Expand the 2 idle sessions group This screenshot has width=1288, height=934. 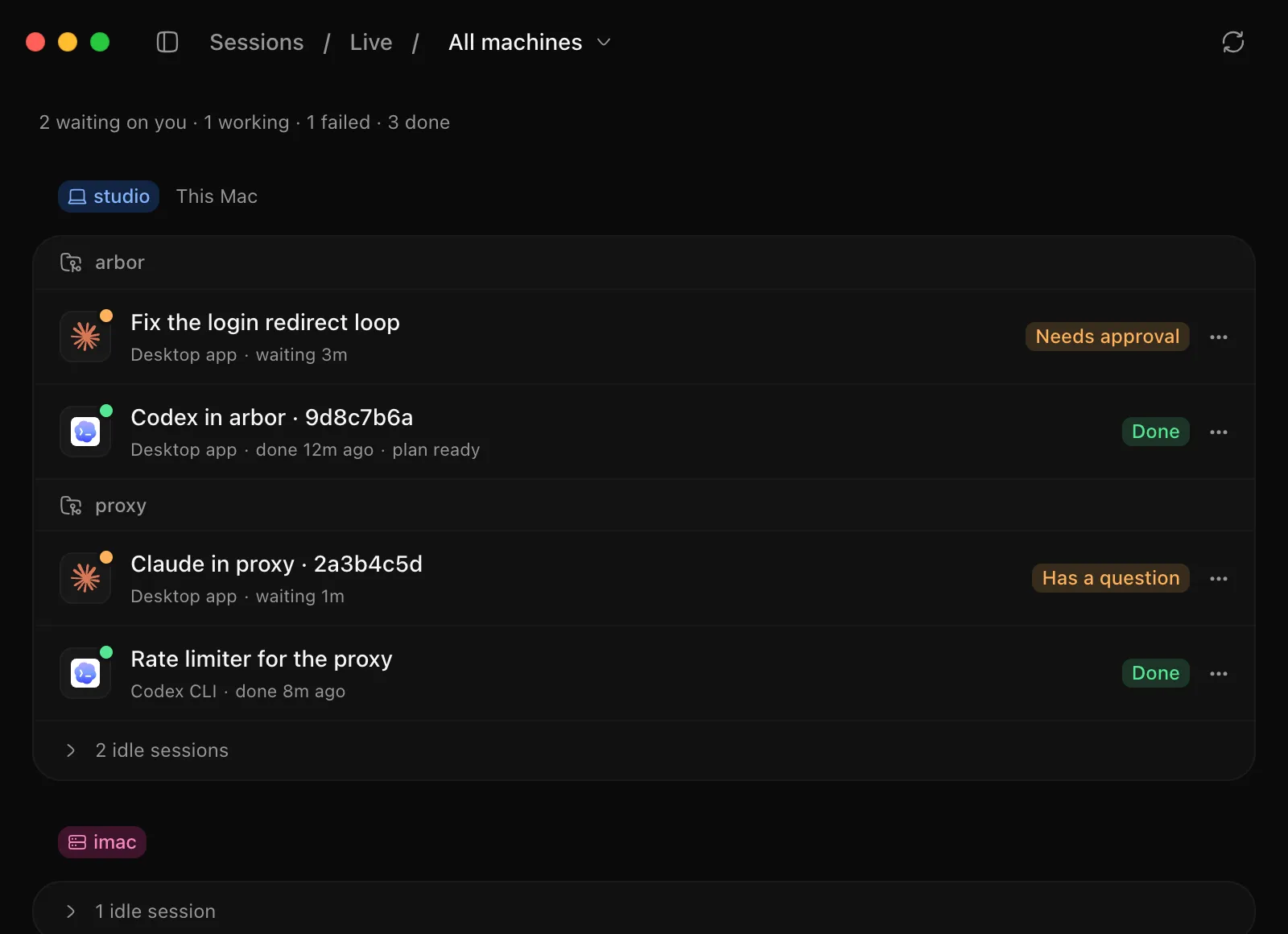[644, 750]
